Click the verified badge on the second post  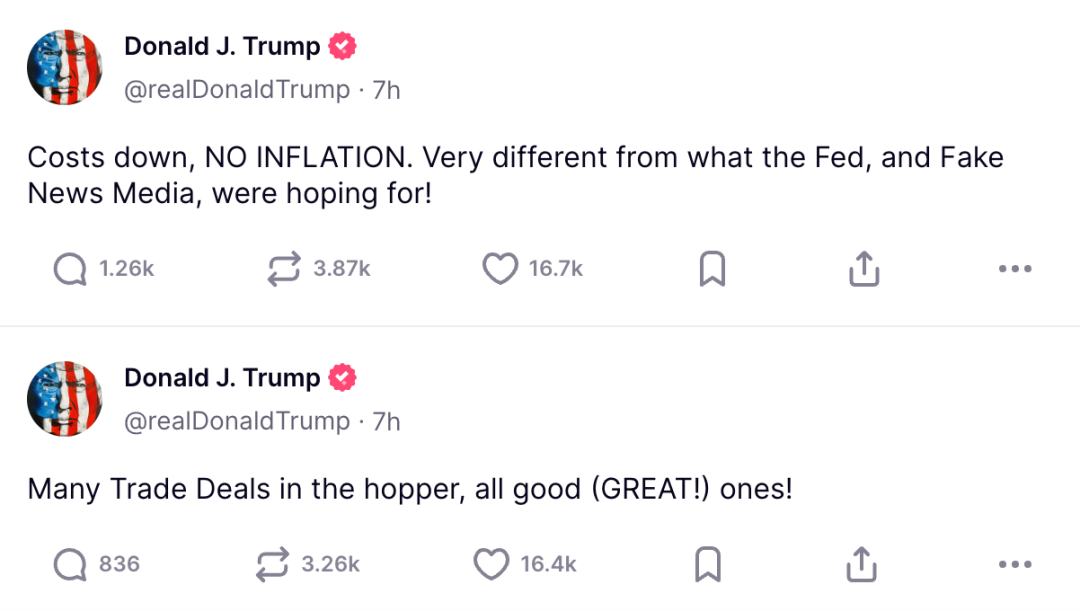click(342, 377)
